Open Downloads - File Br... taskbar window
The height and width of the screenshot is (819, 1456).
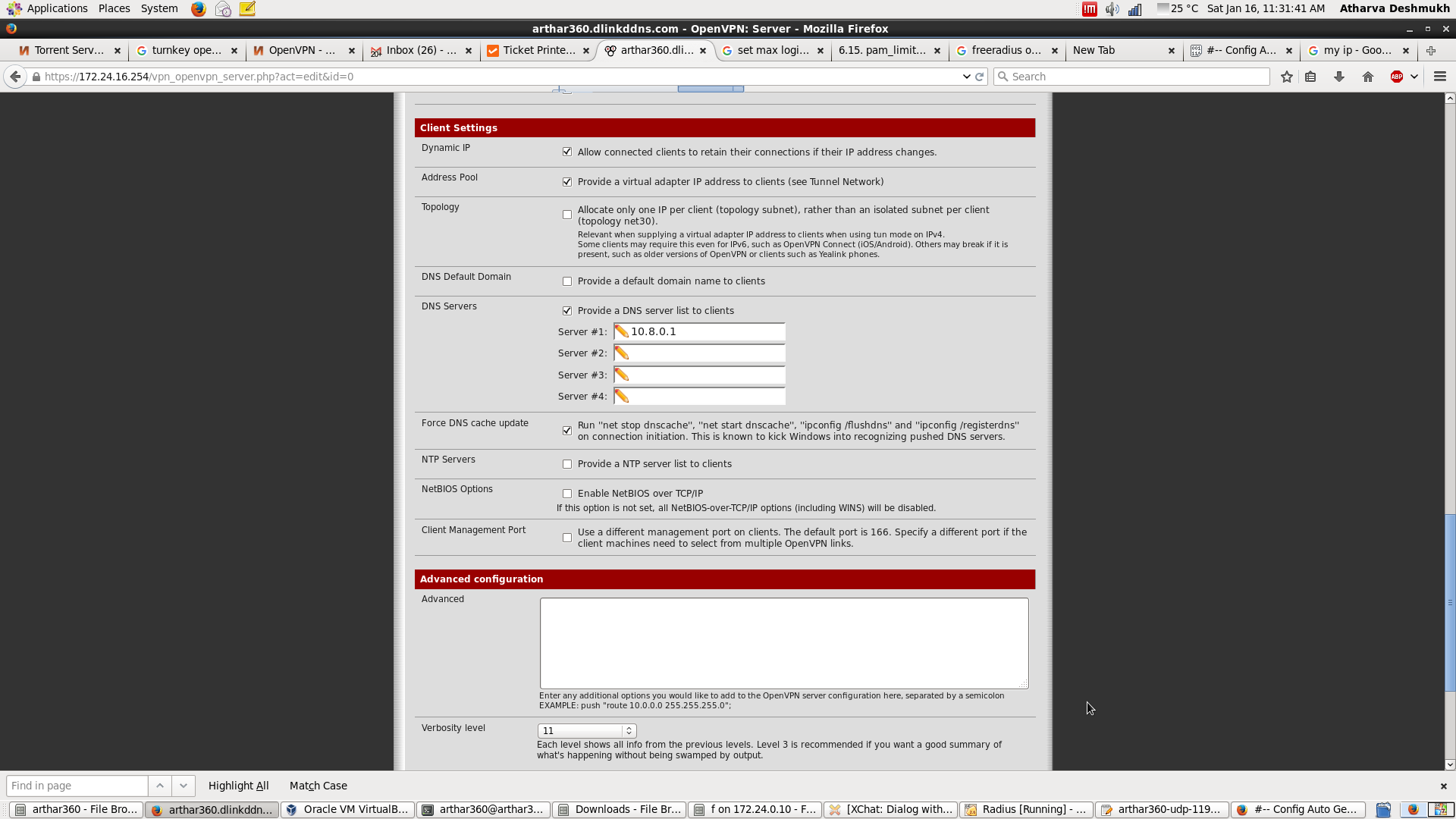coord(620,810)
